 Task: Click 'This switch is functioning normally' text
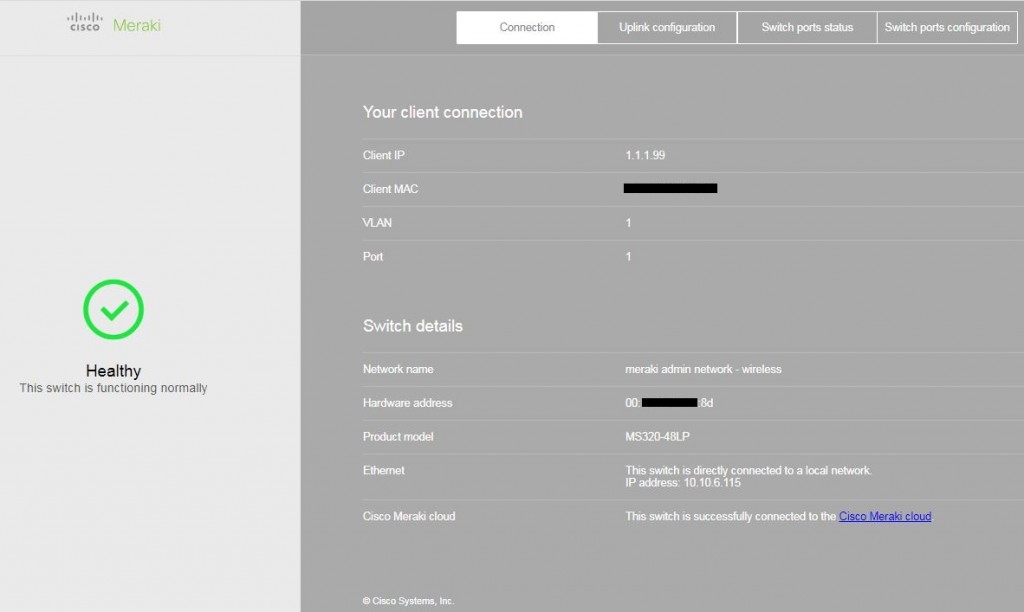coord(114,388)
